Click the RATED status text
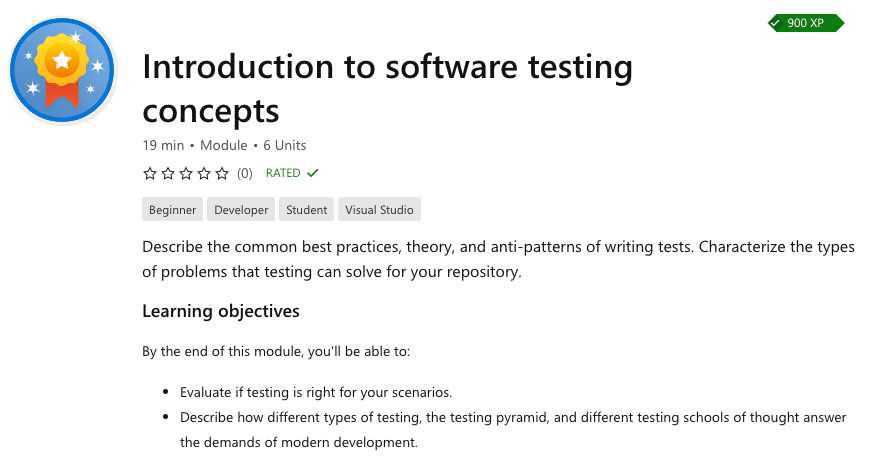The width and height of the screenshot is (869, 474). click(283, 173)
